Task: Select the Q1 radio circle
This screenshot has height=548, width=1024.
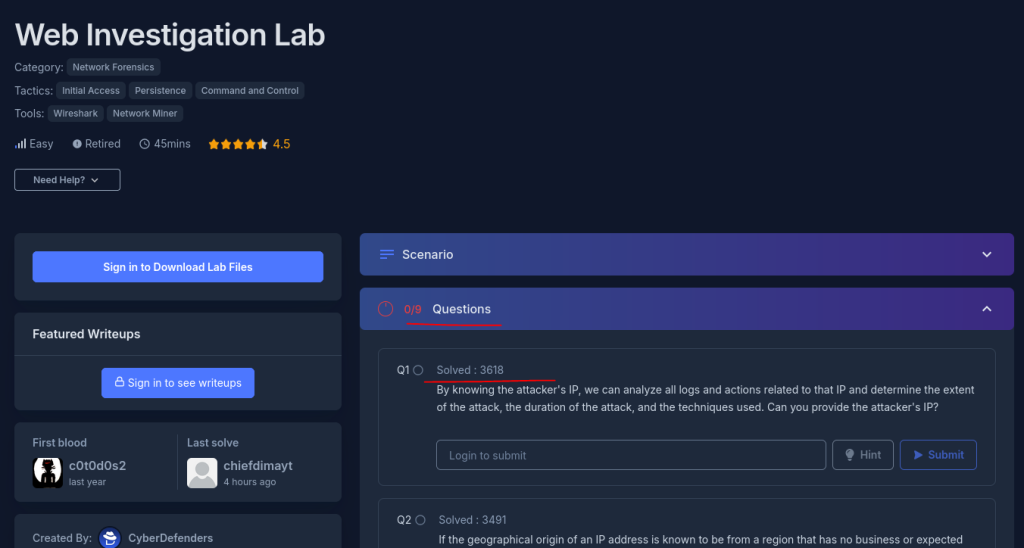Action: [418, 370]
